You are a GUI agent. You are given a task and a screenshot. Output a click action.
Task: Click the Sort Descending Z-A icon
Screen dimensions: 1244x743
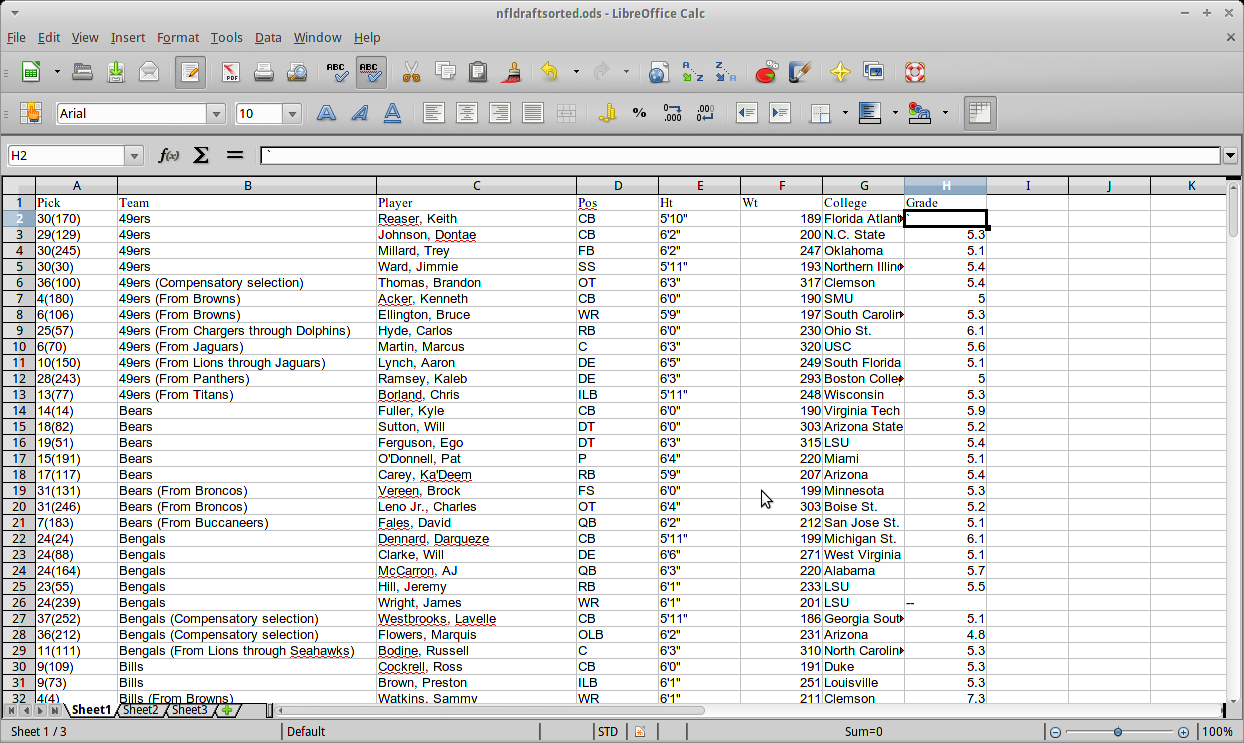point(725,72)
